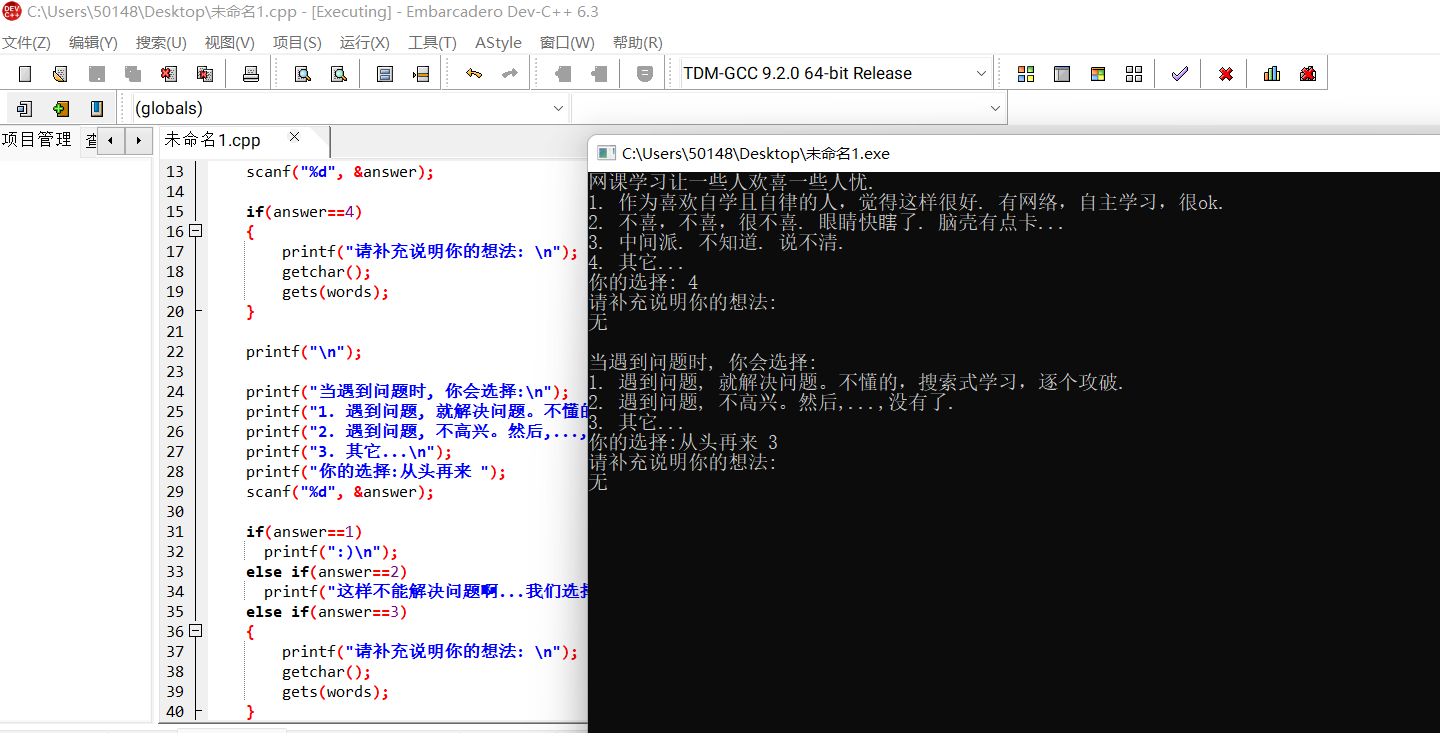This screenshot has height=733, width=1440.
Task: Click the first icon in second toolbar row
Action: (x=25, y=108)
